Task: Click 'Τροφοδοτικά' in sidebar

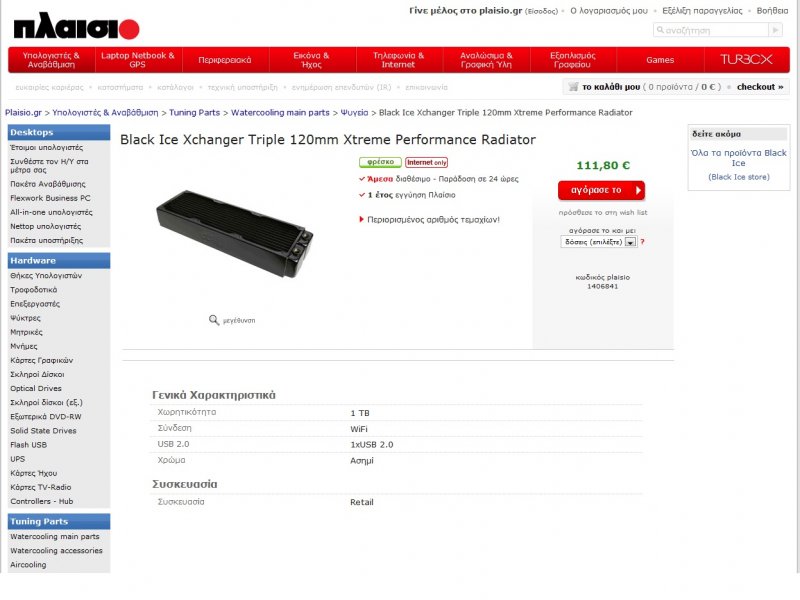Action: tap(34, 289)
